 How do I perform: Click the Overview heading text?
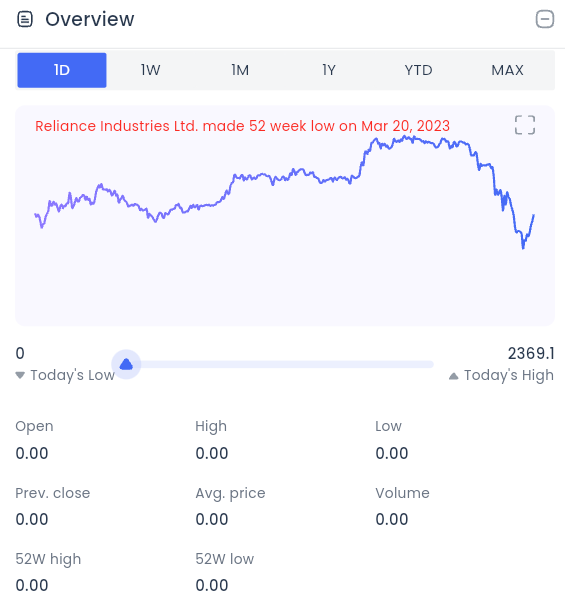(x=90, y=19)
